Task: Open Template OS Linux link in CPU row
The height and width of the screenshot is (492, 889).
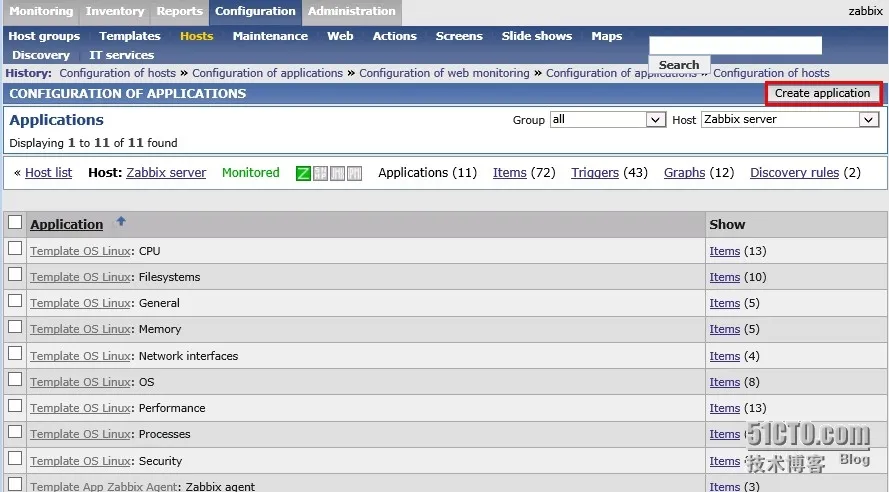Action: [x=80, y=251]
